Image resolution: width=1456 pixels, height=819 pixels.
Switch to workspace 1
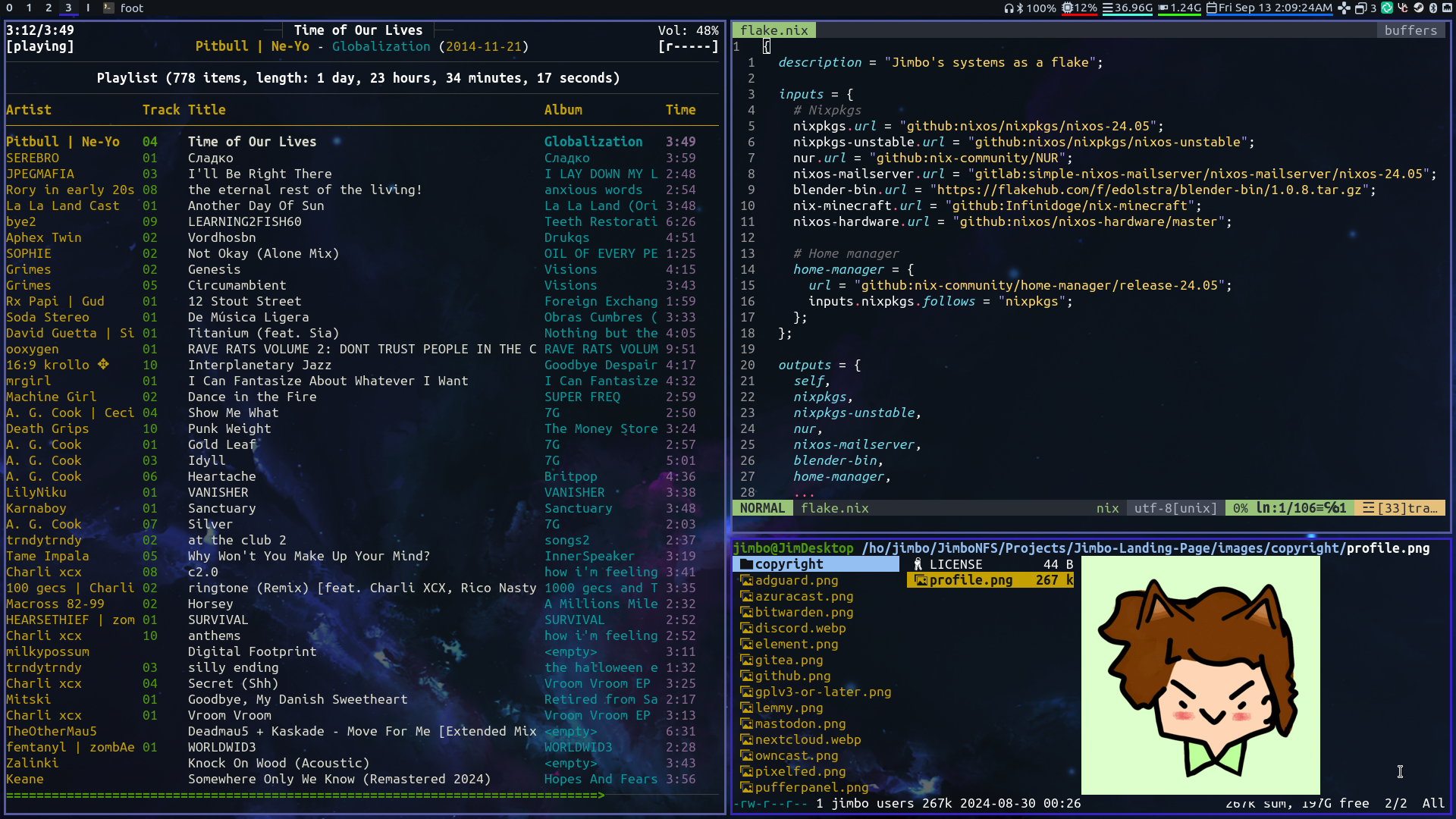point(29,8)
